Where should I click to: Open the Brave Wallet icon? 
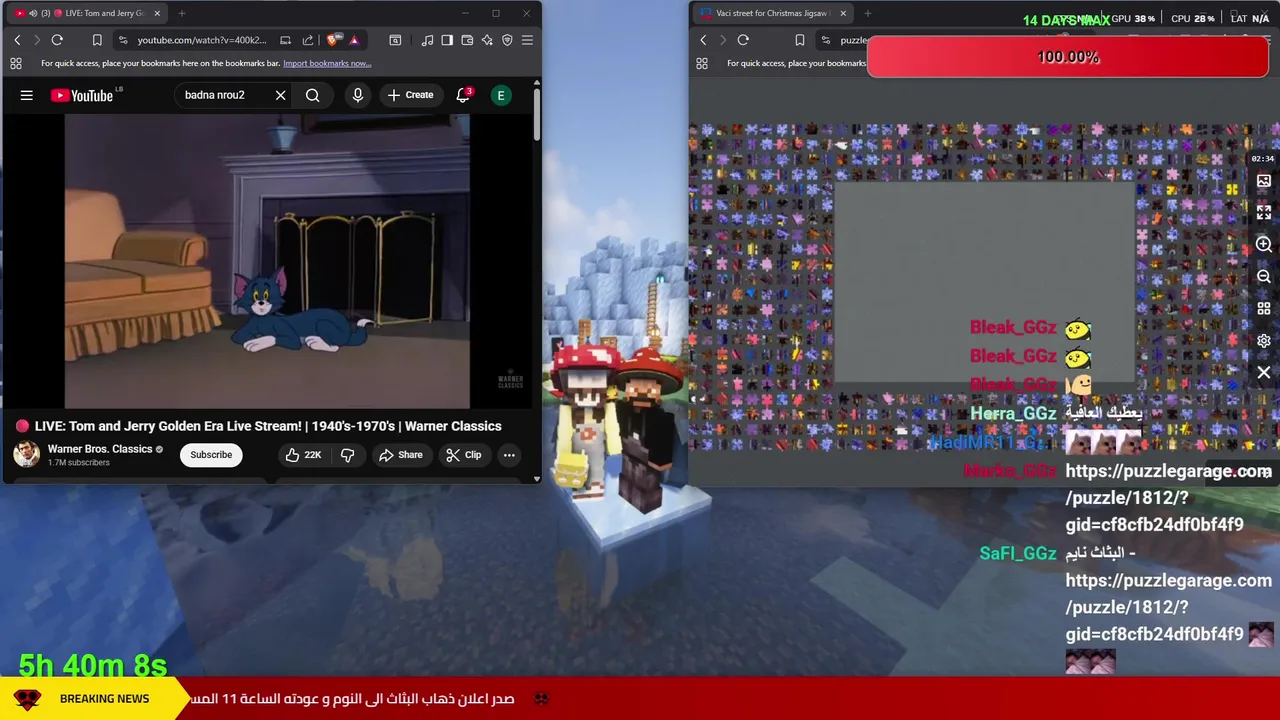(x=467, y=40)
